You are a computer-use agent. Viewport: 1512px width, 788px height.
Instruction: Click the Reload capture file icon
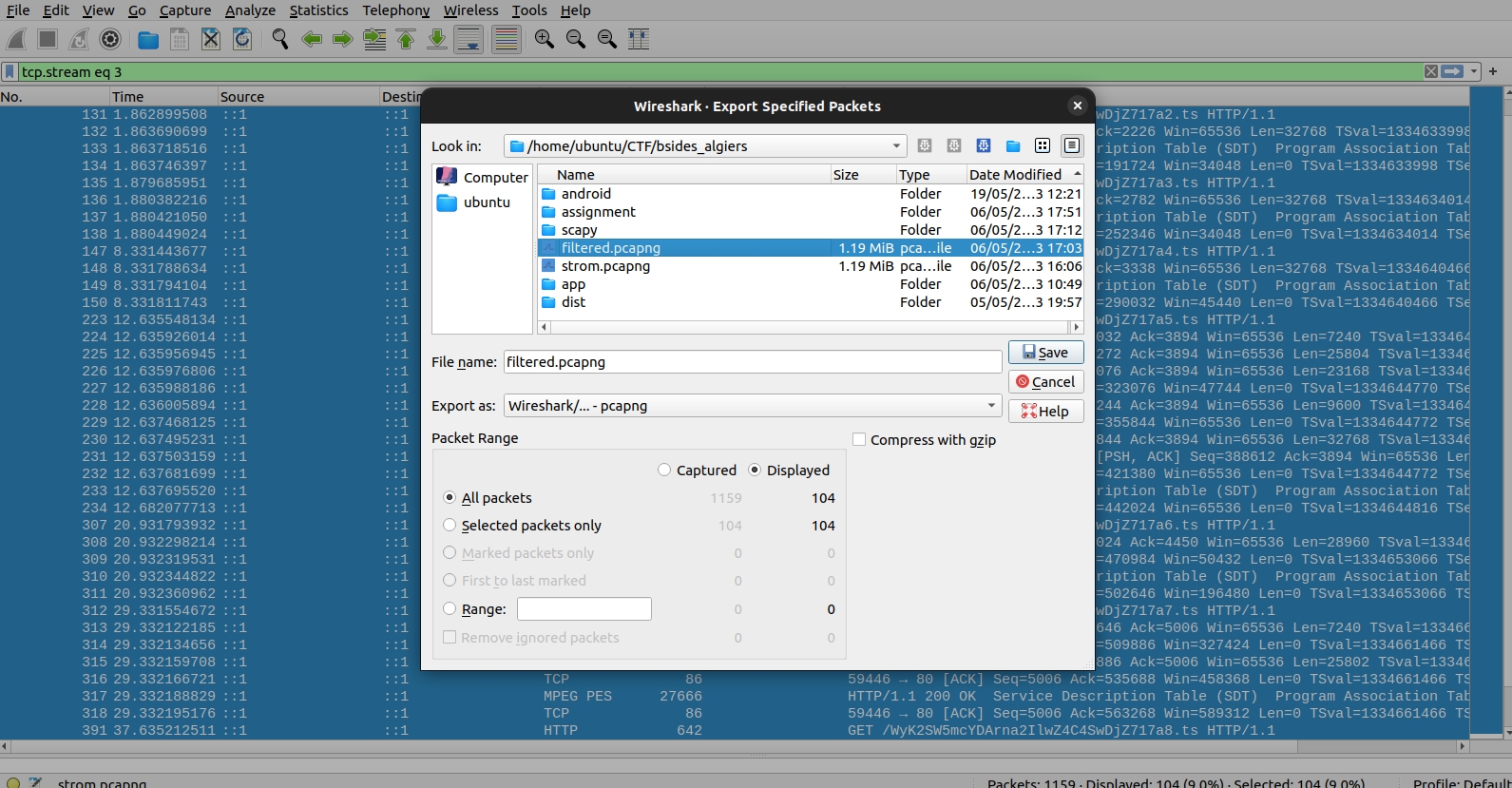pos(242,39)
